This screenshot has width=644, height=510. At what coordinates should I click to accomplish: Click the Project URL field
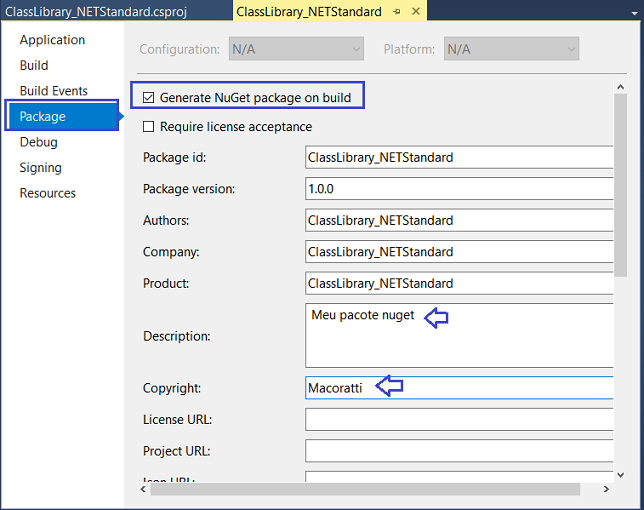tap(459, 451)
